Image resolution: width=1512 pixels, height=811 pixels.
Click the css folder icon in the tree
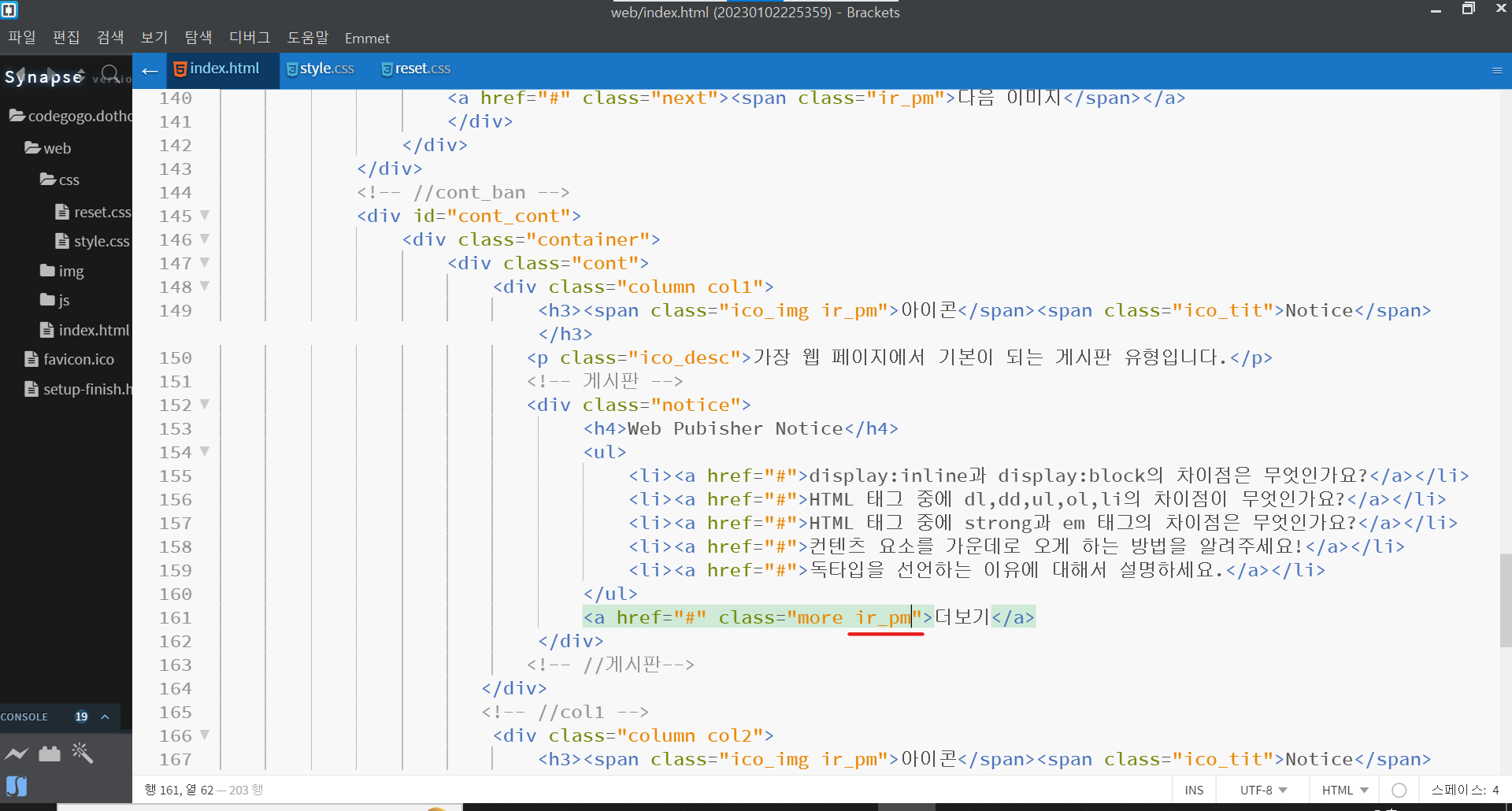[x=48, y=180]
